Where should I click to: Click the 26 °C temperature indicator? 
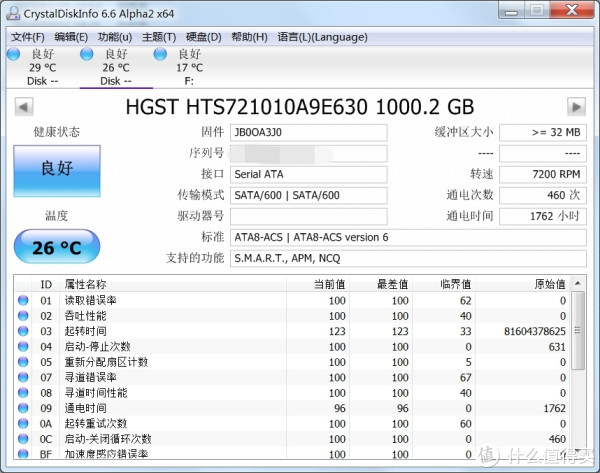(57, 247)
